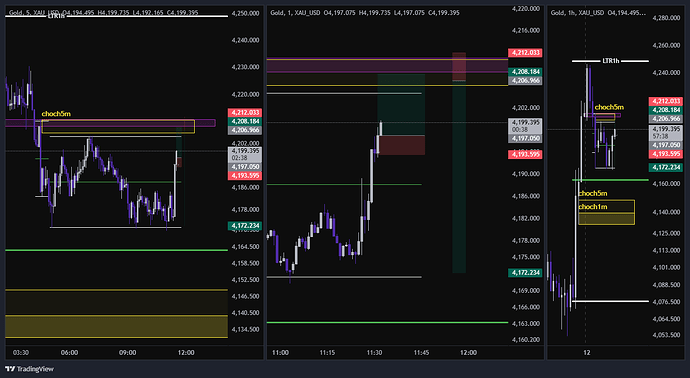Image resolution: width=690 pixels, height=378 pixels.
Task: Click green 4,208.184 price label on 5-minute chart
Action: (245, 121)
